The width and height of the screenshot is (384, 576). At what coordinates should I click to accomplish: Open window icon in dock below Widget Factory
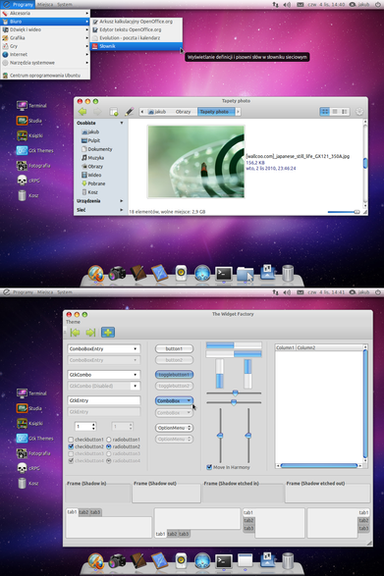coord(245,561)
